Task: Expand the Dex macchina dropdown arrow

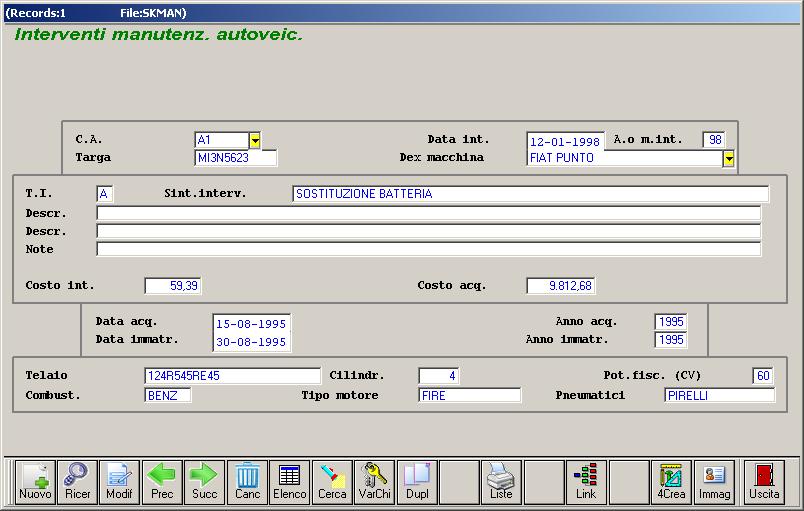Action: (729, 158)
